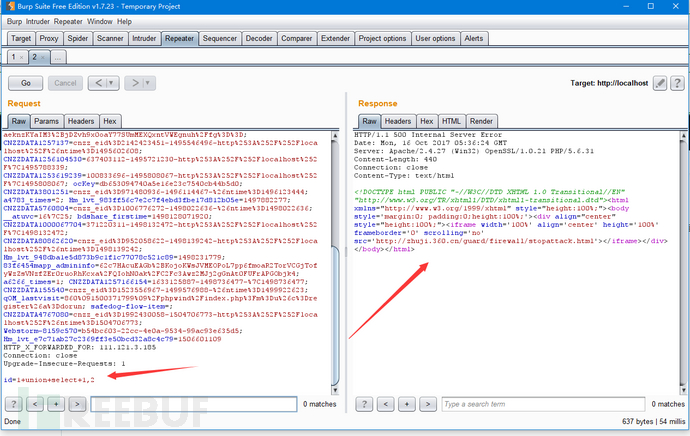Screen dimensions: 690x436
Task: Navigate back in request history
Action: (x=98, y=83)
